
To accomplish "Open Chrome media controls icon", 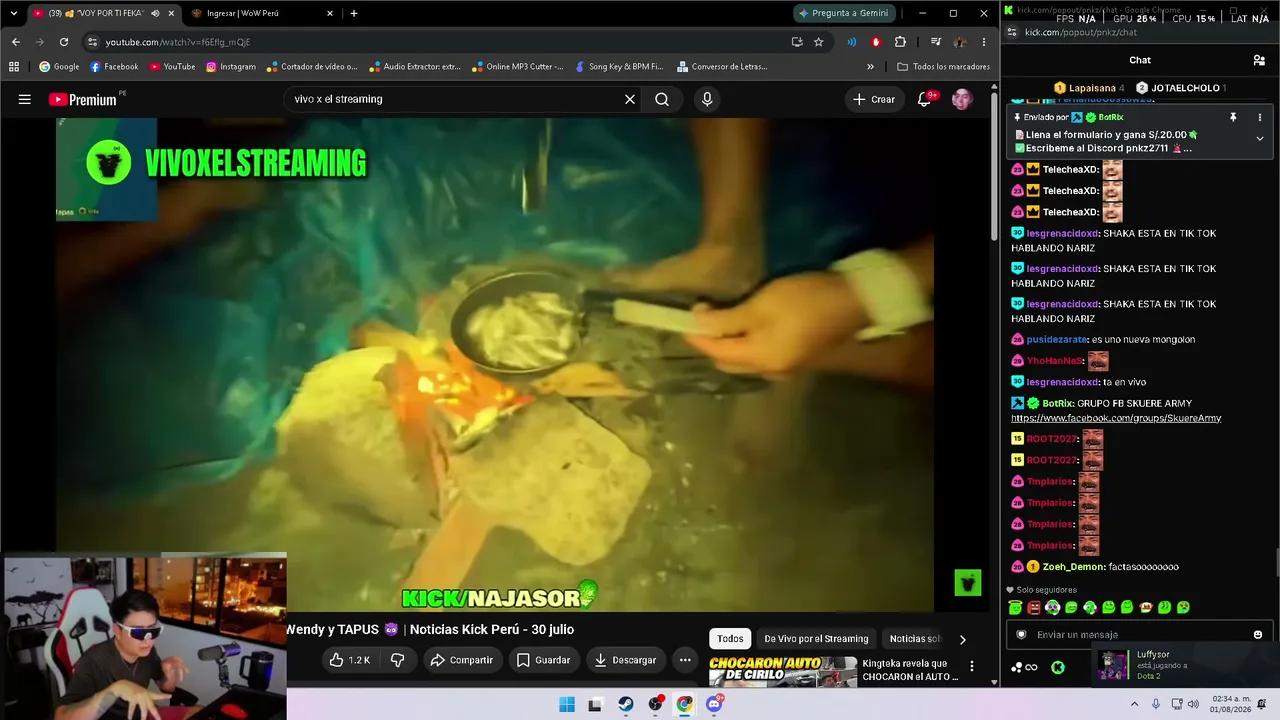I will [935, 42].
